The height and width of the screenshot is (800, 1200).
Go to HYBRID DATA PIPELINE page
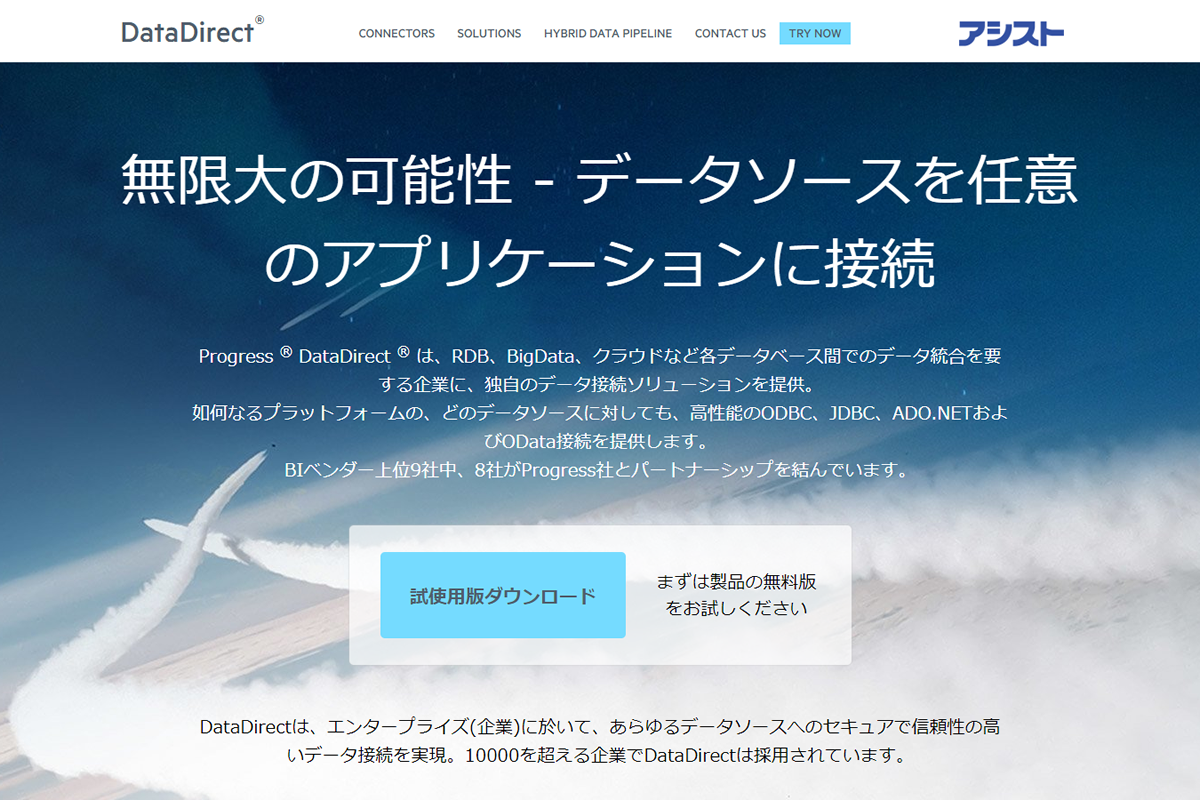[x=608, y=33]
